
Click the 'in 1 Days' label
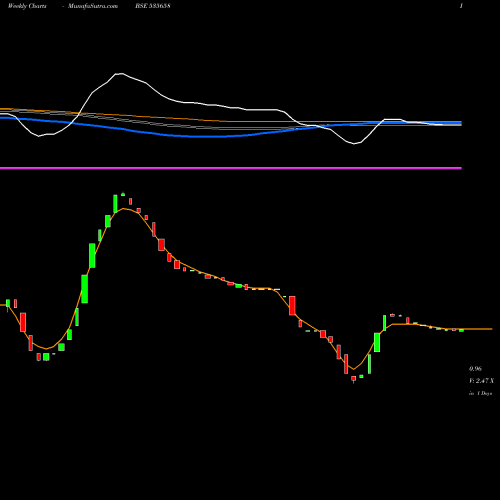point(480,393)
